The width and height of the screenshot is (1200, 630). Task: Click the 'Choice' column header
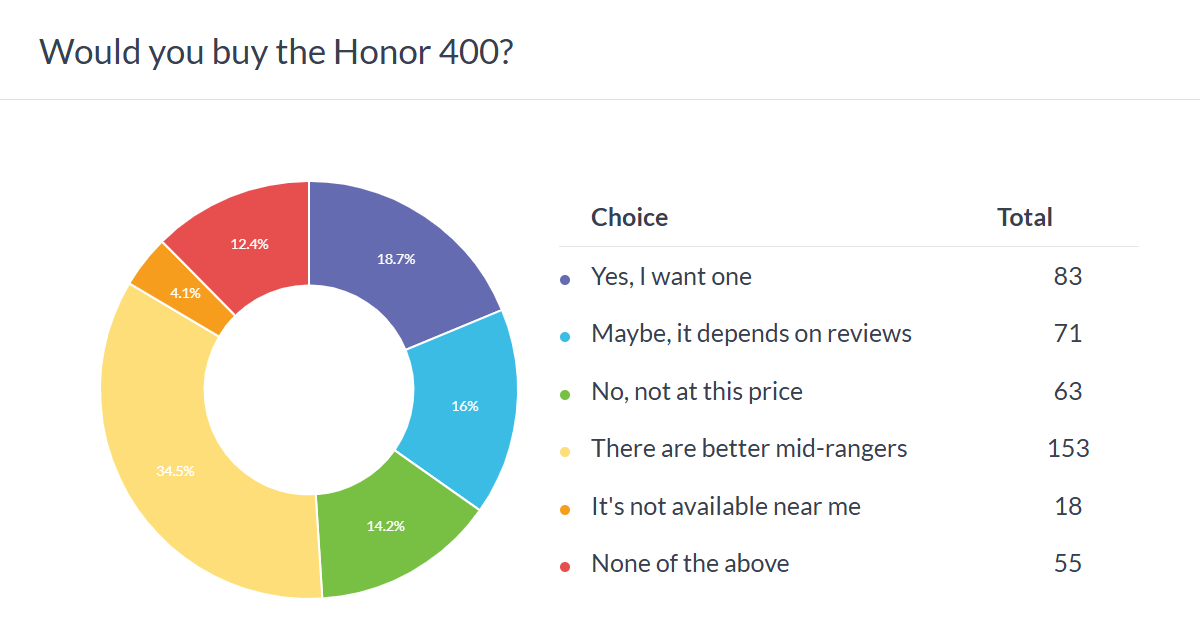click(x=629, y=217)
